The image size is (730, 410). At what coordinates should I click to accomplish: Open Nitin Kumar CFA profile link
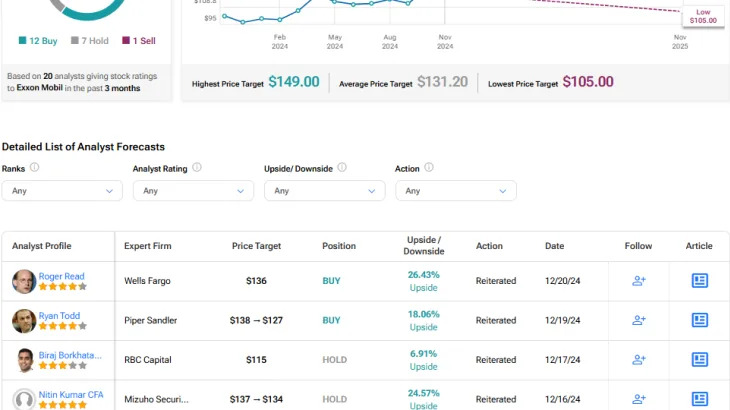pyautogui.click(x=71, y=395)
